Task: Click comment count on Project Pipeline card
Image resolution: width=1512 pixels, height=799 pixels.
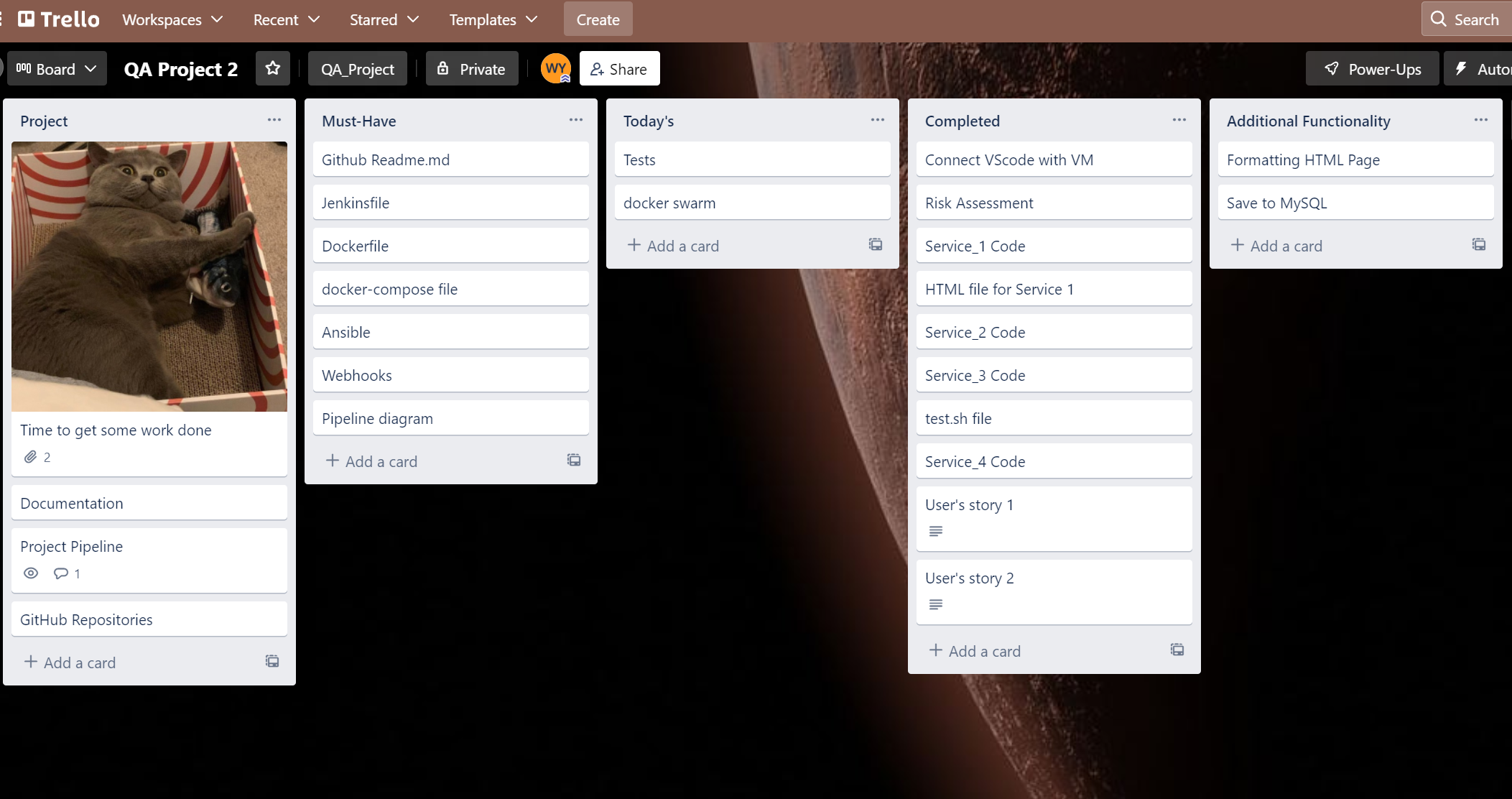Action: 67,573
